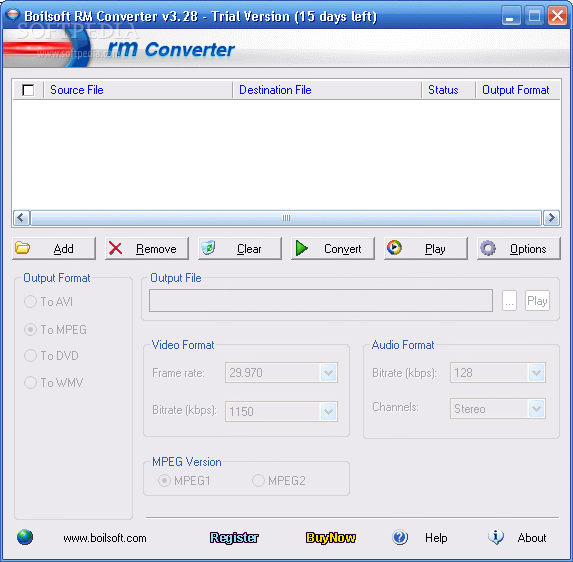Click into the Output File path field
The height and width of the screenshot is (562, 573).
[321, 301]
